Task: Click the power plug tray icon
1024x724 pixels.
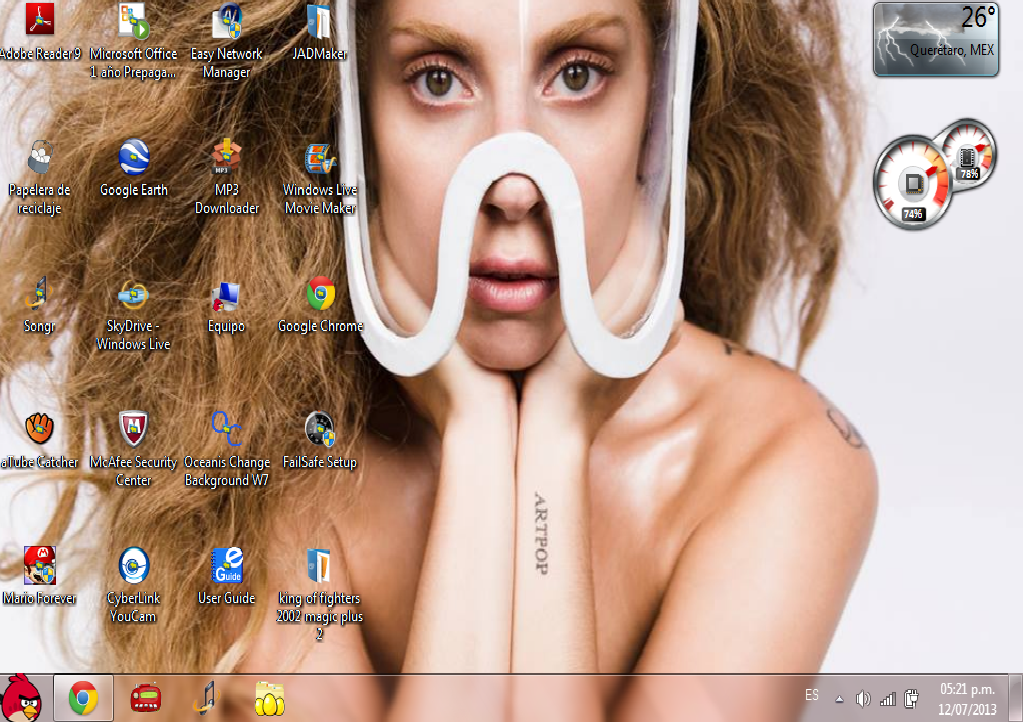Action: [x=912, y=699]
